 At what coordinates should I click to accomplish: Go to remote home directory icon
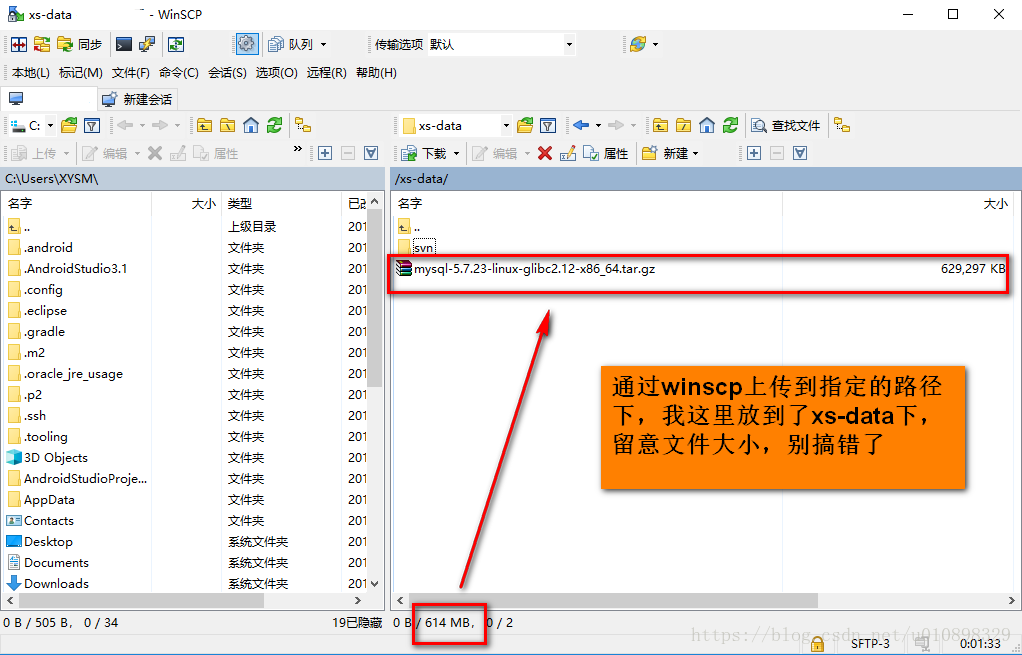tap(707, 125)
